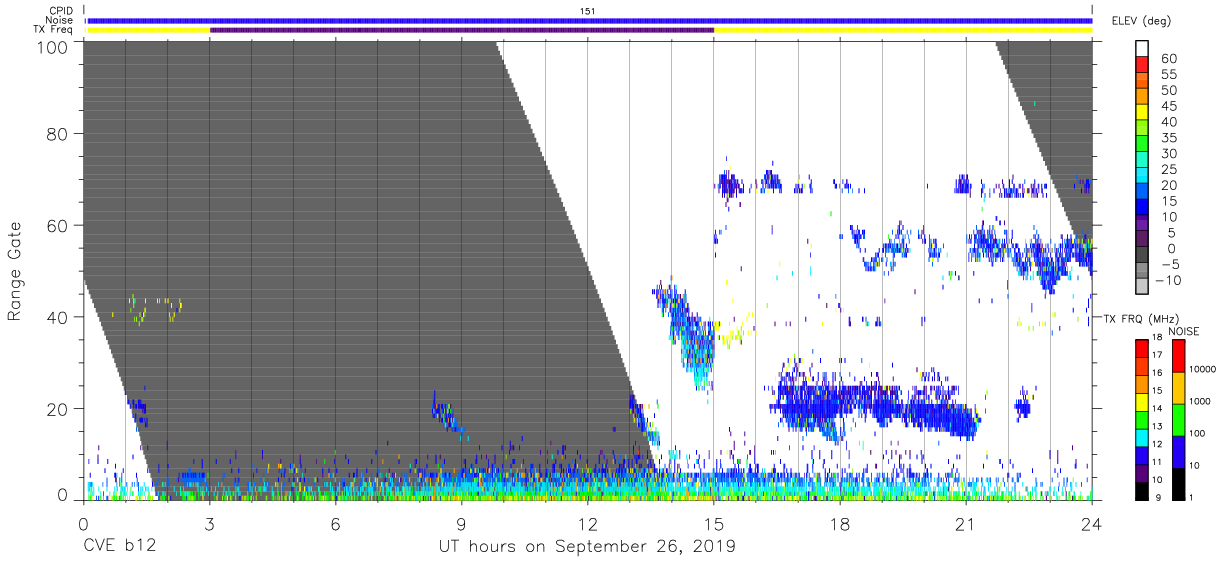Viewport: 1228px width, 567px height.
Task: Click the ELEV (deg) colorbar title
Action: click(x=1142, y=21)
